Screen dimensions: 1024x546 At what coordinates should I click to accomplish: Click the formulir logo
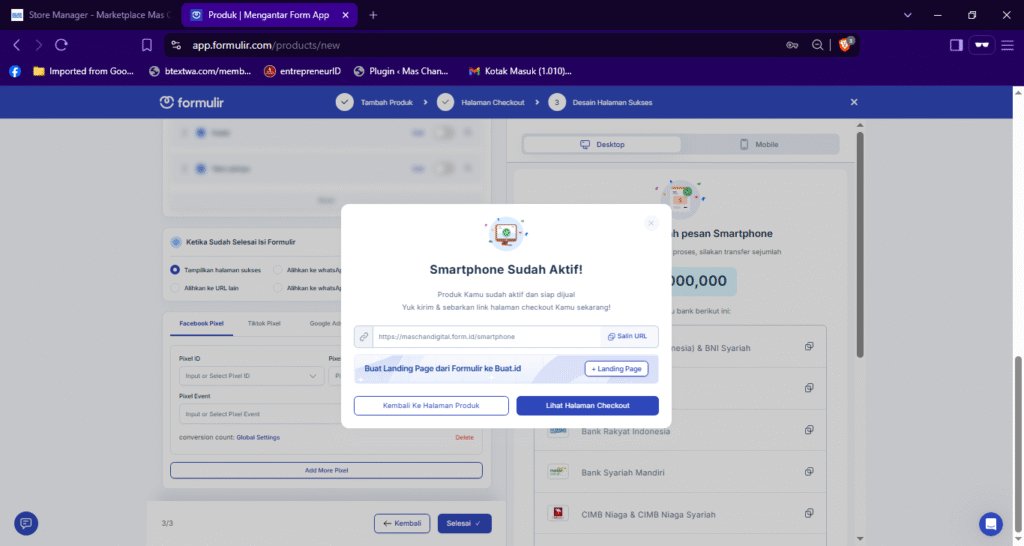tap(191, 103)
